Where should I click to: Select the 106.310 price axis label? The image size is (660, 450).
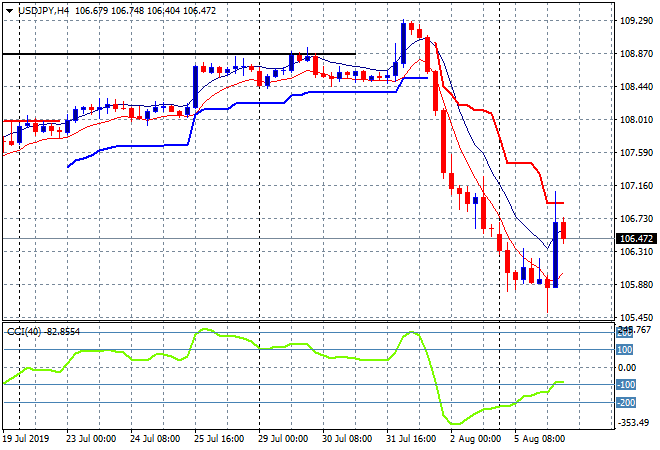tap(637, 252)
